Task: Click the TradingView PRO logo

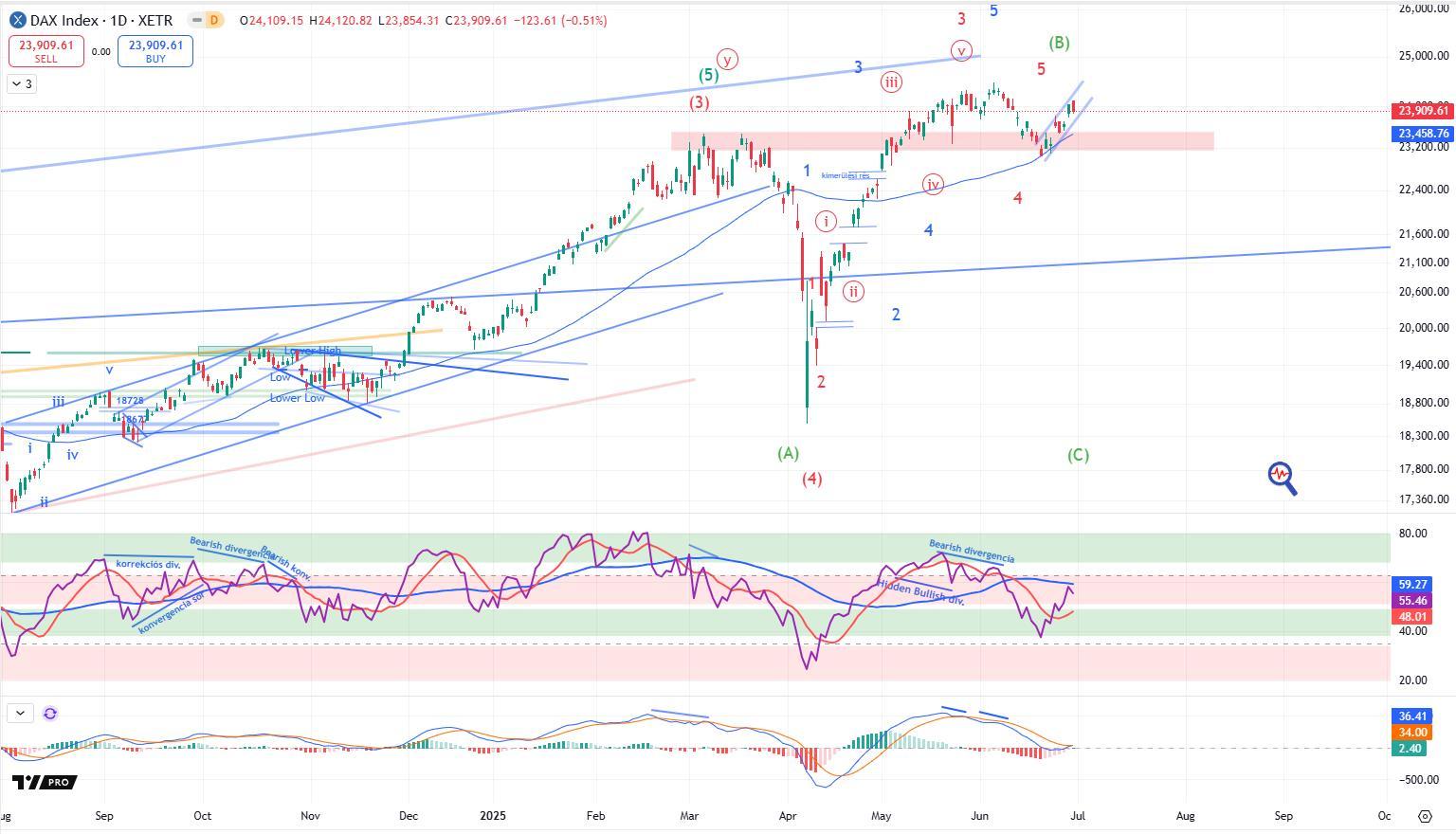Action: (x=44, y=782)
